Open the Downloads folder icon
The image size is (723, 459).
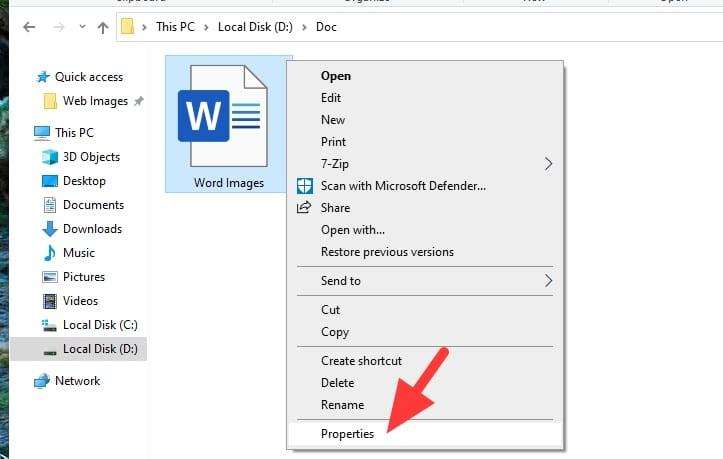(x=50, y=229)
